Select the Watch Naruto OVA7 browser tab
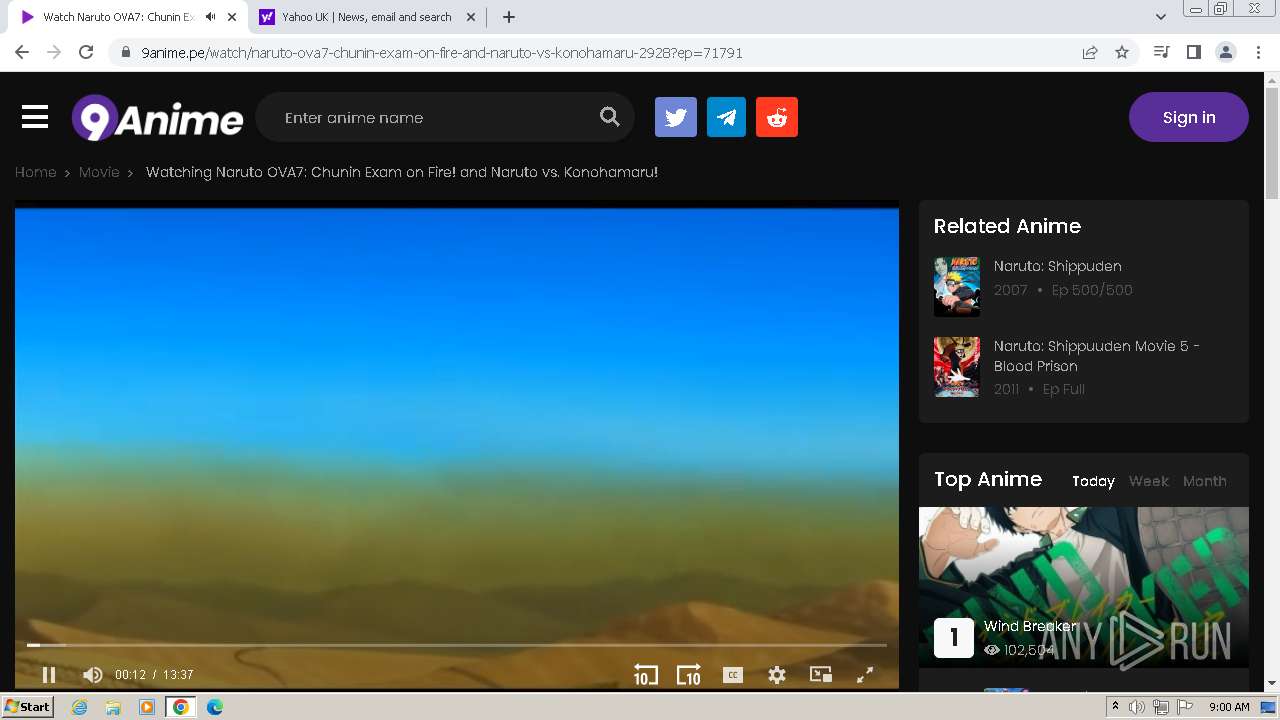 [x=118, y=17]
